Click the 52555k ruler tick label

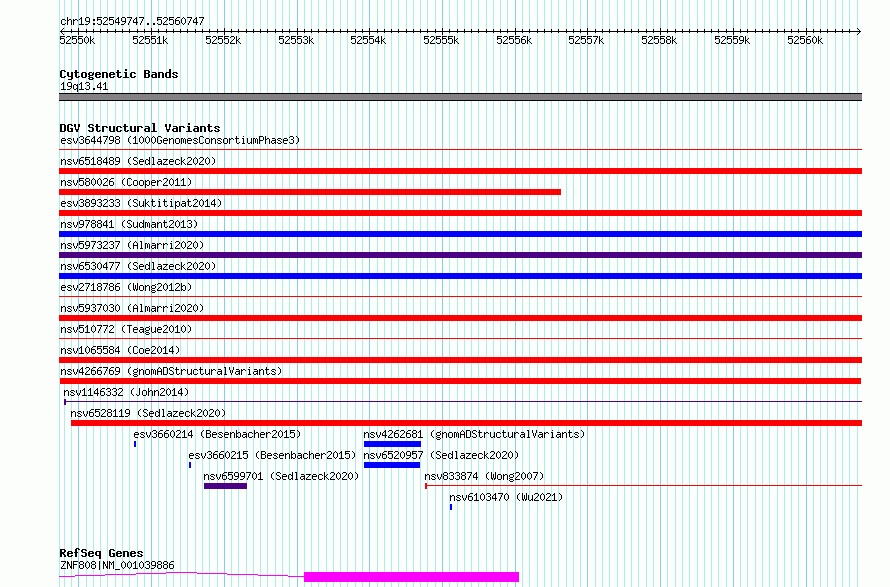pos(441,40)
